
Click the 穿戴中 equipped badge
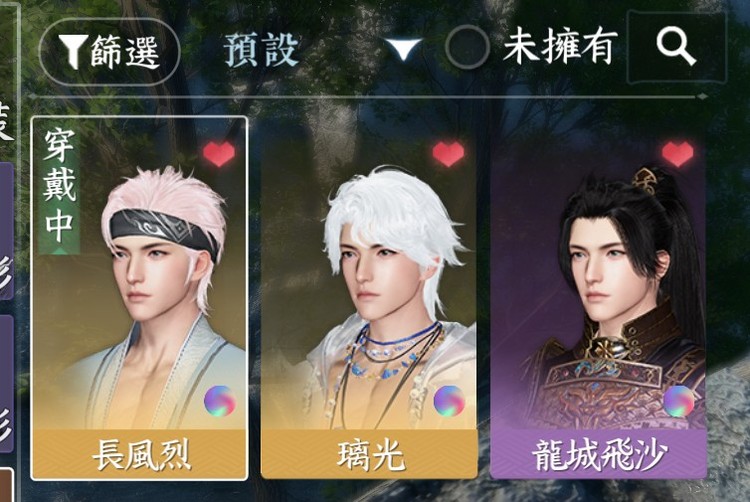coord(59,187)
